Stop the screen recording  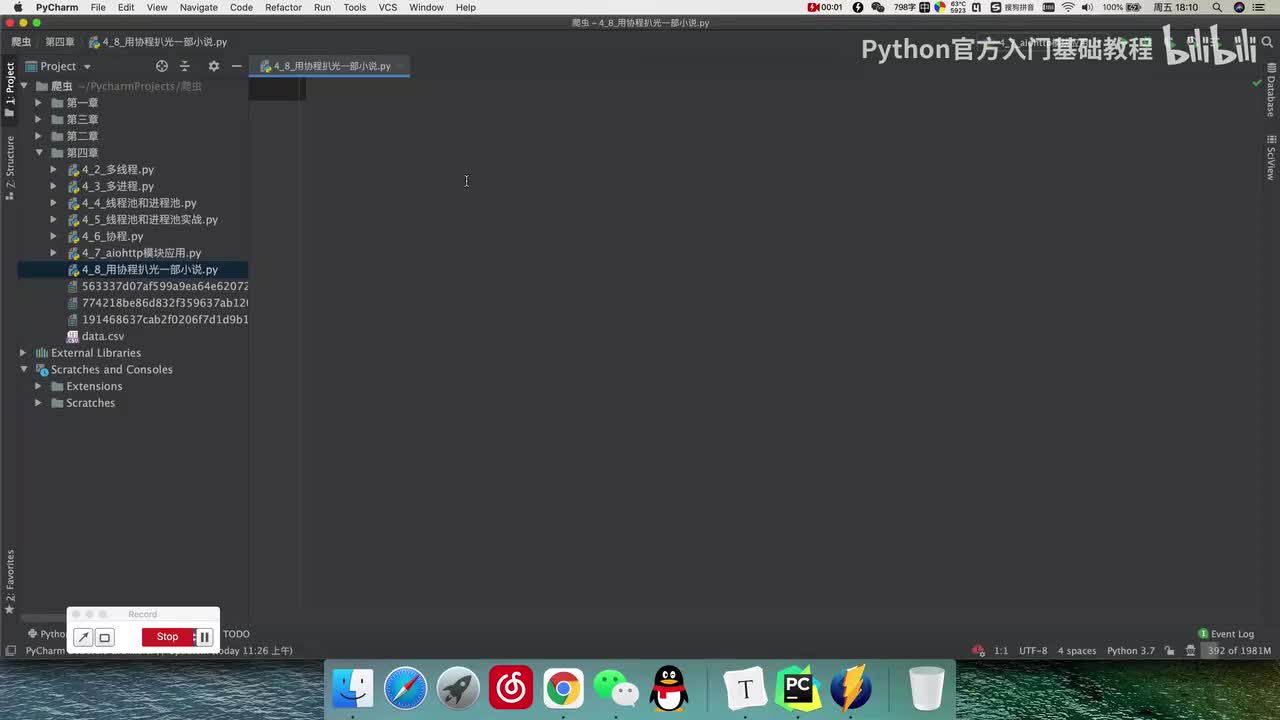click(167, 637)
